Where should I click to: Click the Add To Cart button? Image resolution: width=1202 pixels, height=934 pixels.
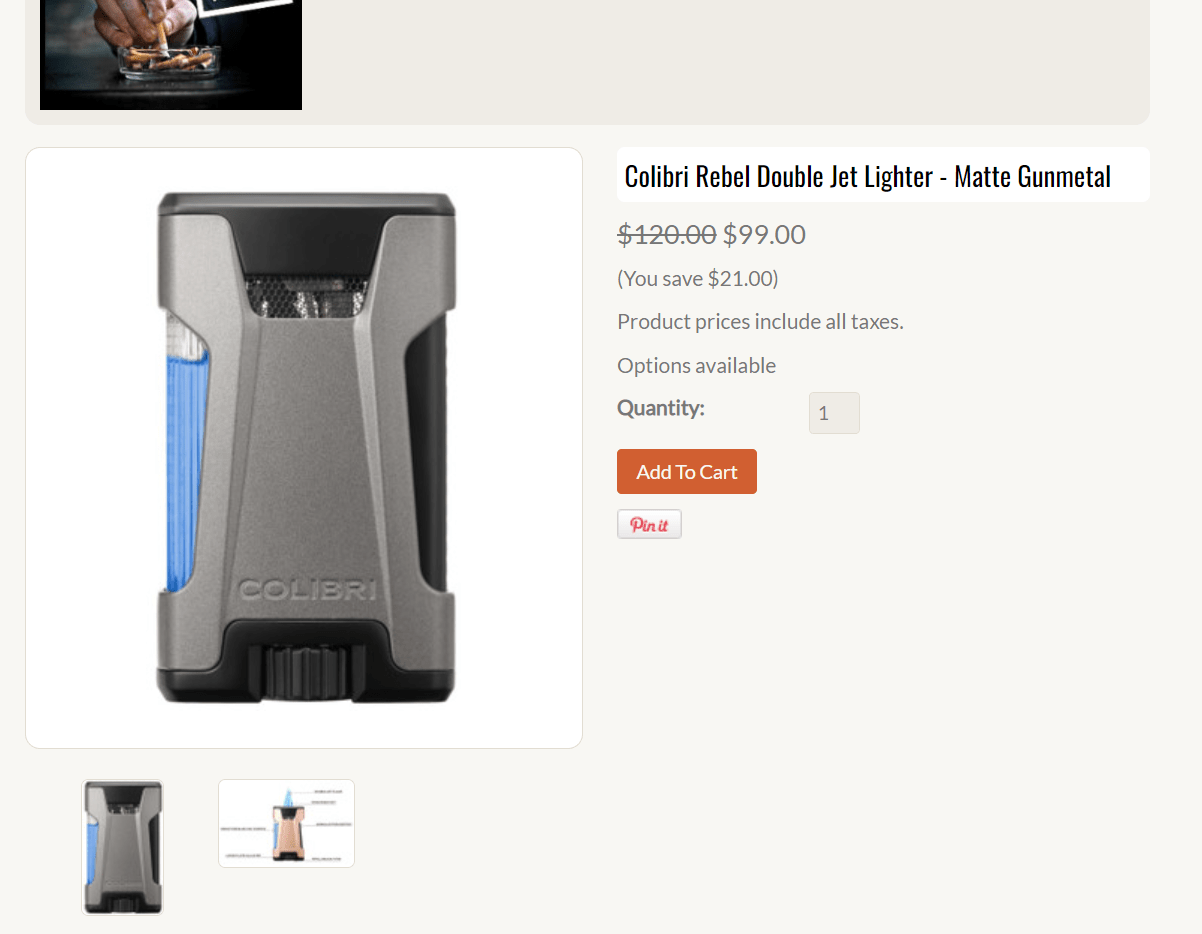click(686, 471)
